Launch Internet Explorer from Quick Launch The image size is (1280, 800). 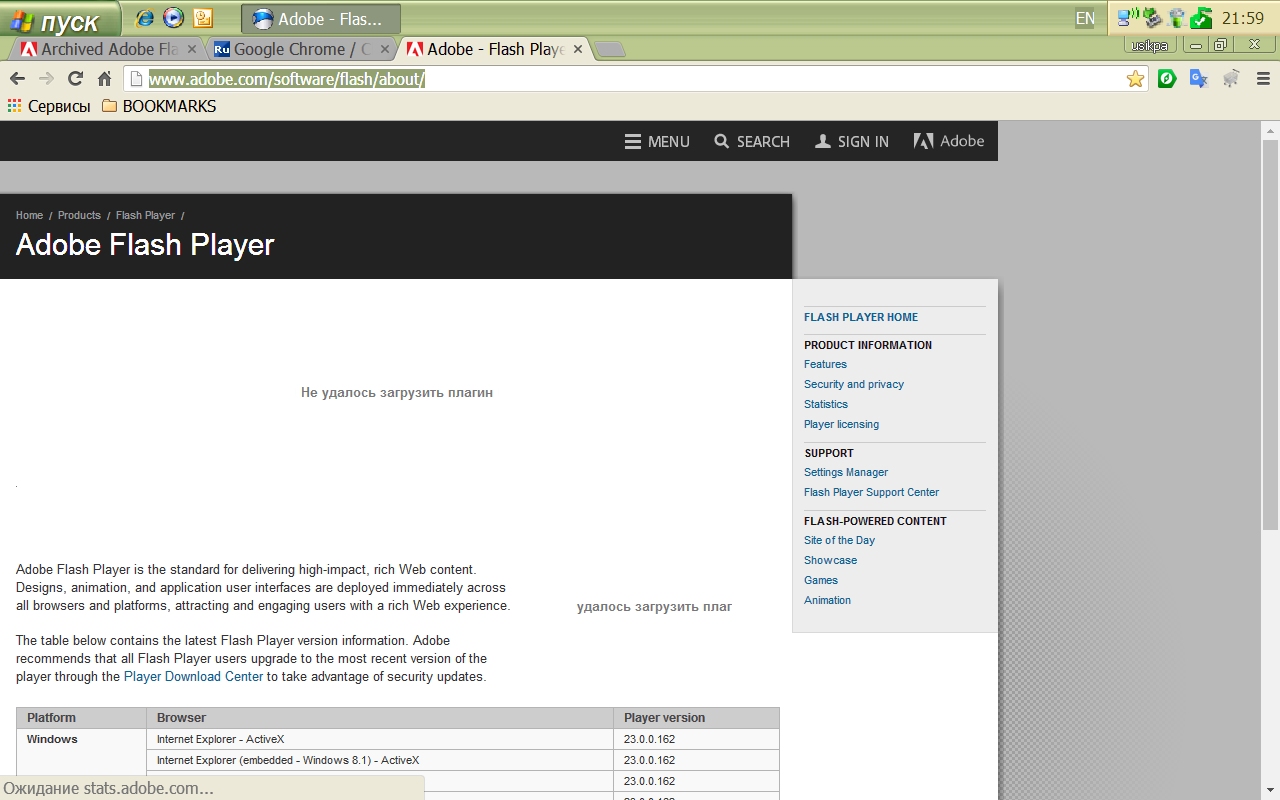(145, 18)
